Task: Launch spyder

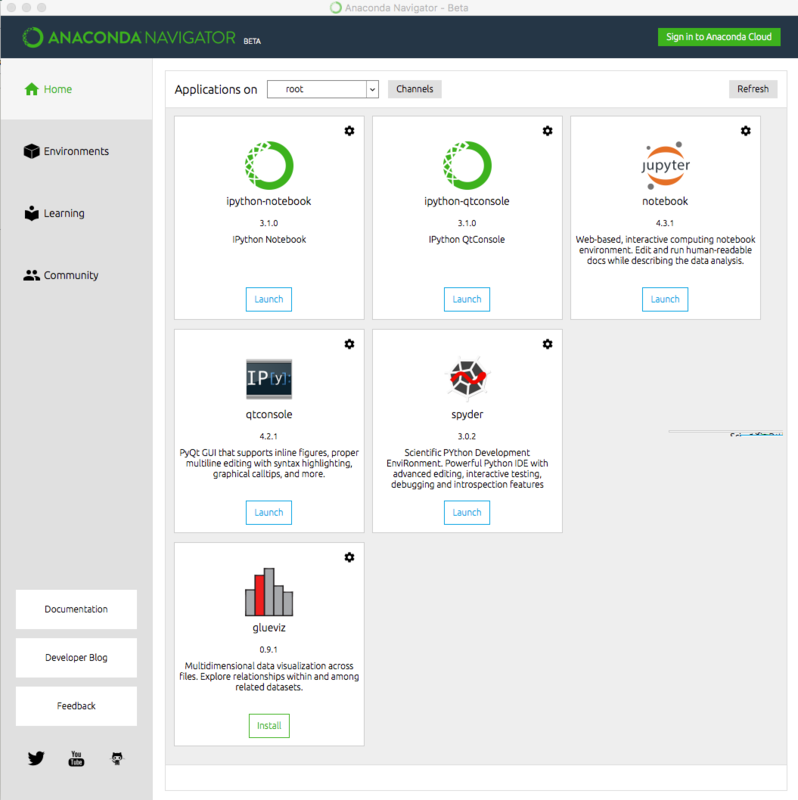Action: pyautogui.click(x=467, y=513)
